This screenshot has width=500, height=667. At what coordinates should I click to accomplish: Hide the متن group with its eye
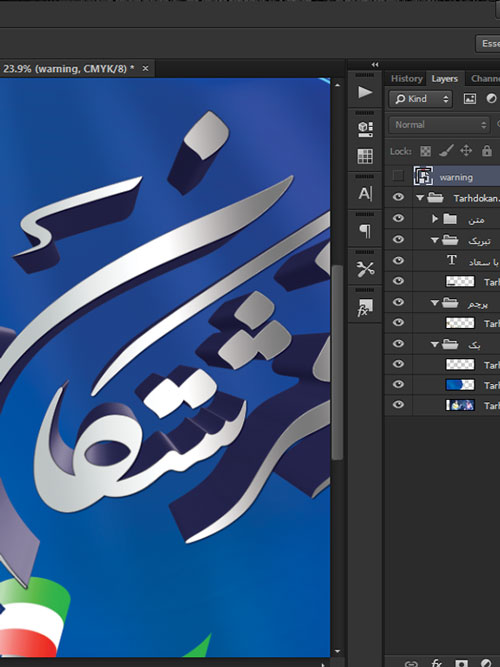click(x=398, y=218)
